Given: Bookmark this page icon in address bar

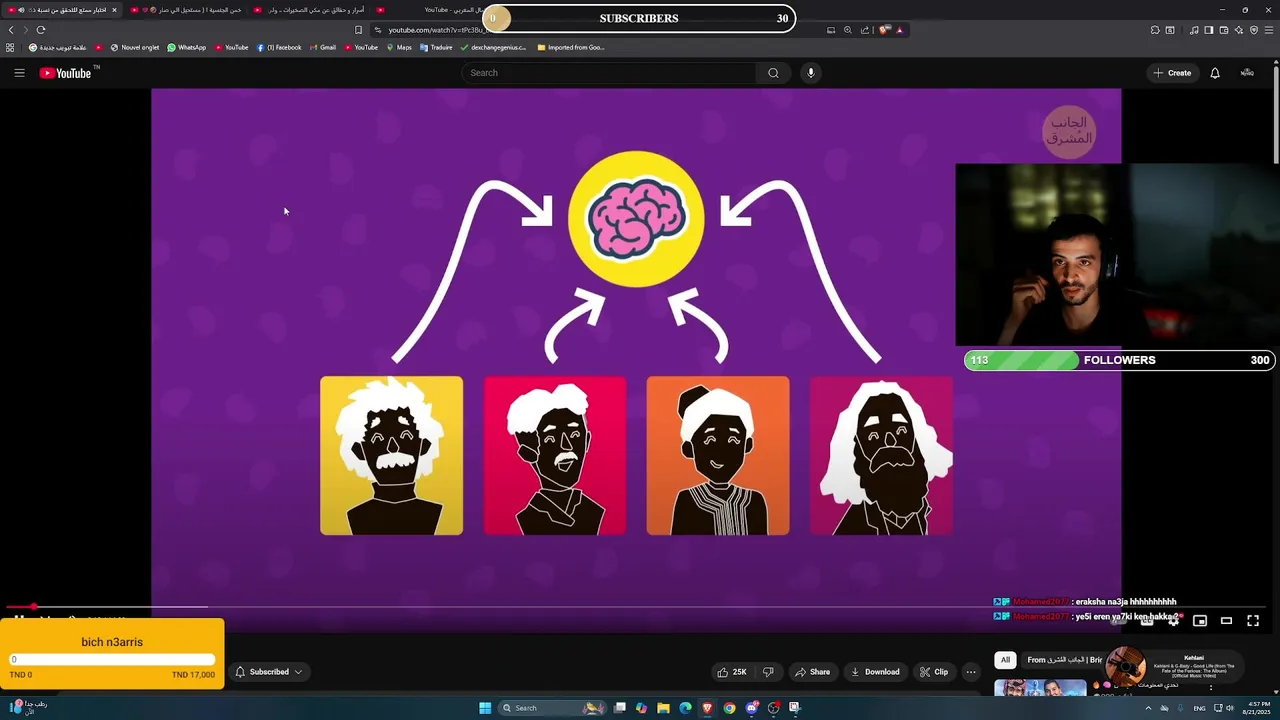Looking at the screenshot, I should click(359, 30).
